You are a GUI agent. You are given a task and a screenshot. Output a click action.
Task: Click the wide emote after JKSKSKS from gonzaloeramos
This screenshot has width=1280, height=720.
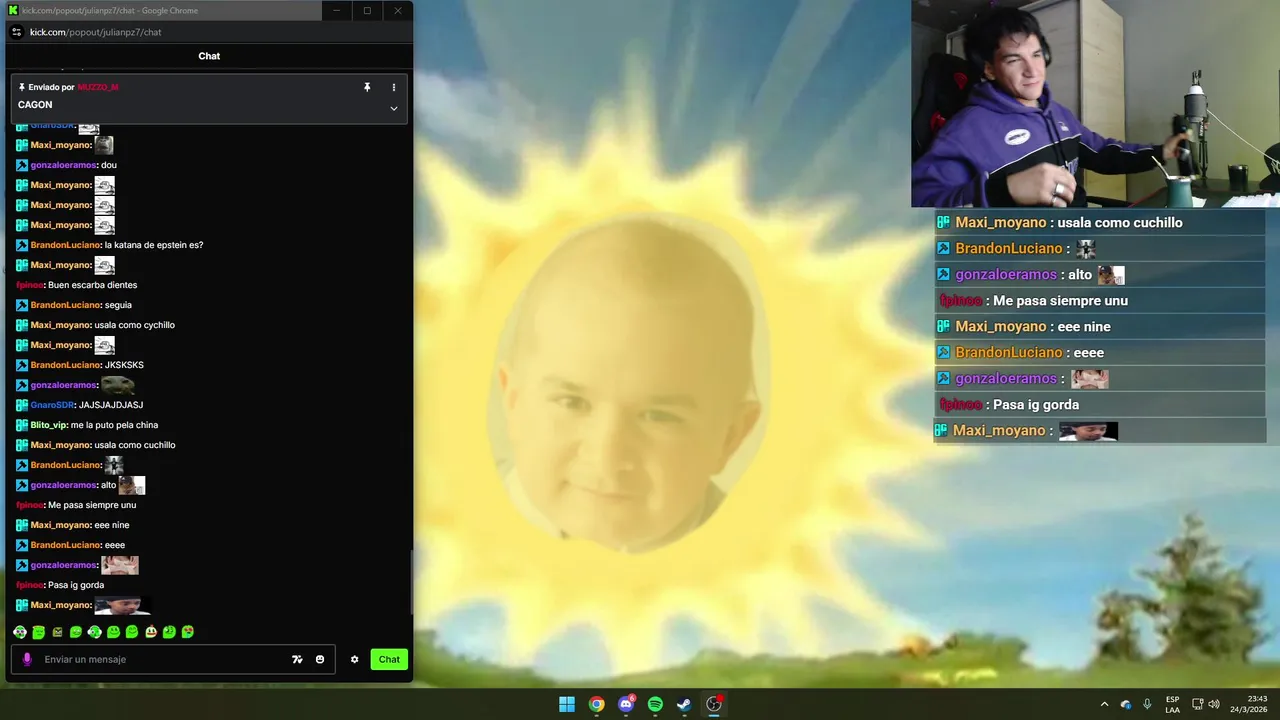[x=118, y=385]
